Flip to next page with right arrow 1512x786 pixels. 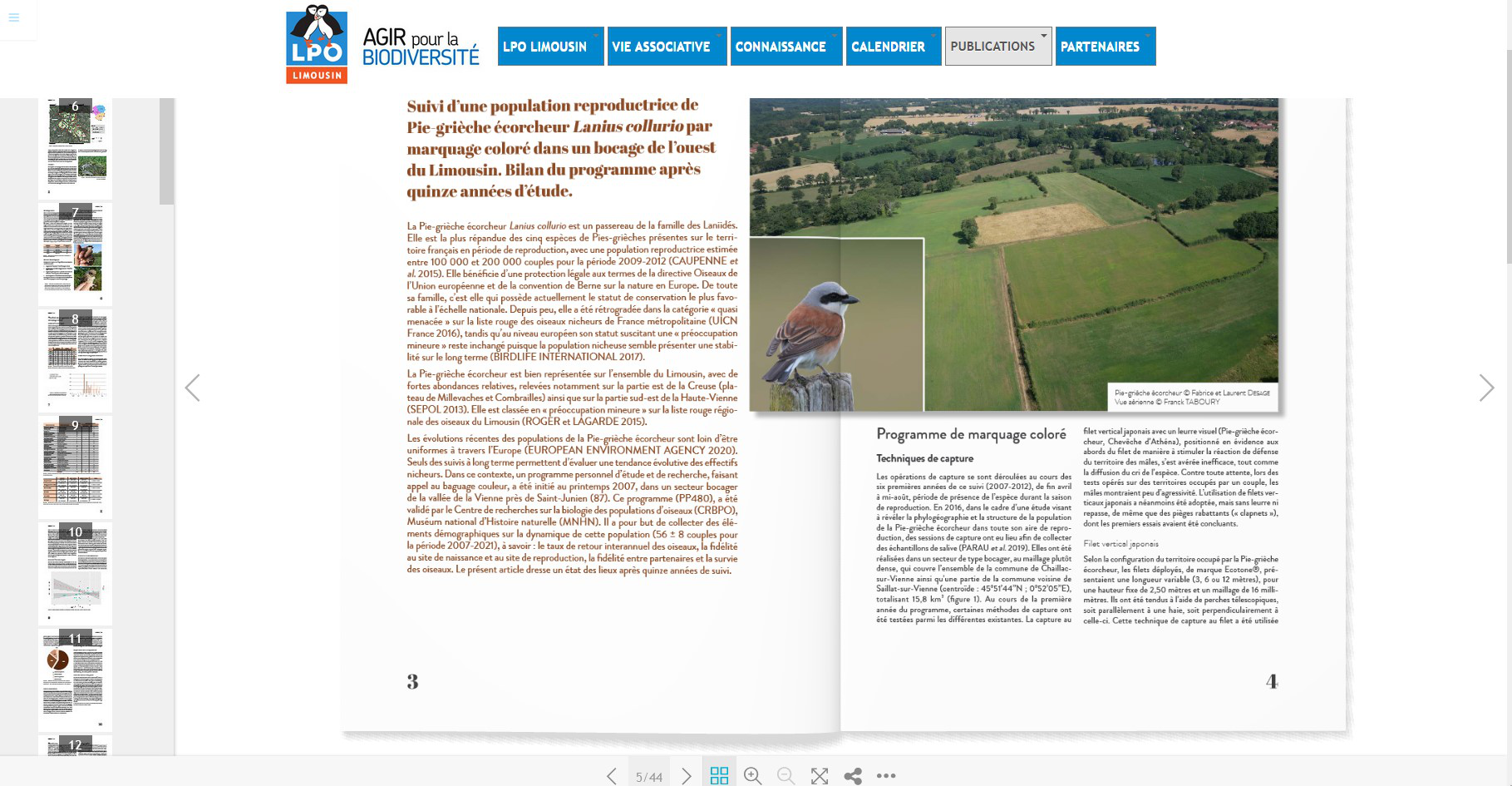pos(1486,388)
